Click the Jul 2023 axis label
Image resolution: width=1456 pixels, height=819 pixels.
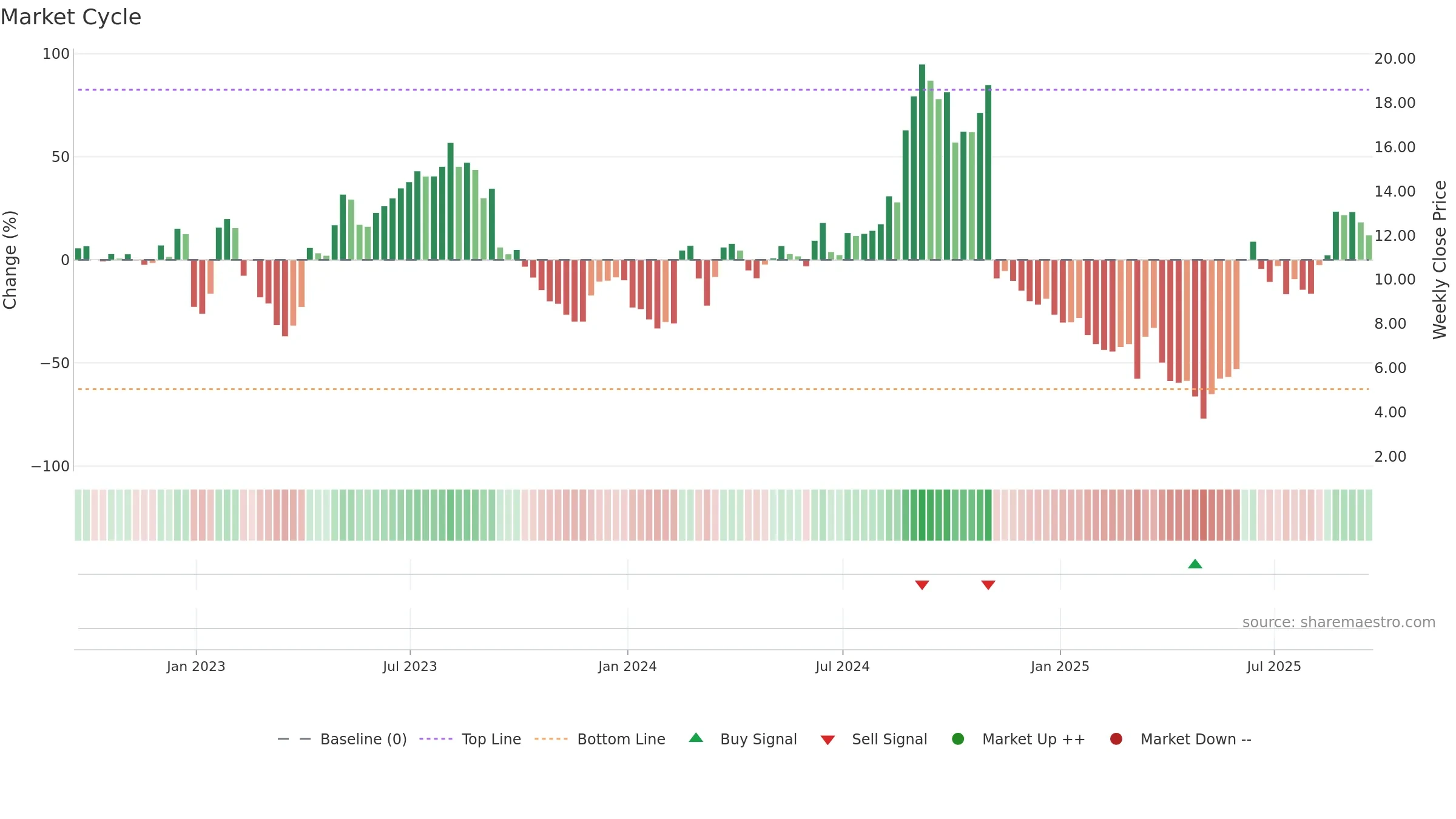coord(410,667)
